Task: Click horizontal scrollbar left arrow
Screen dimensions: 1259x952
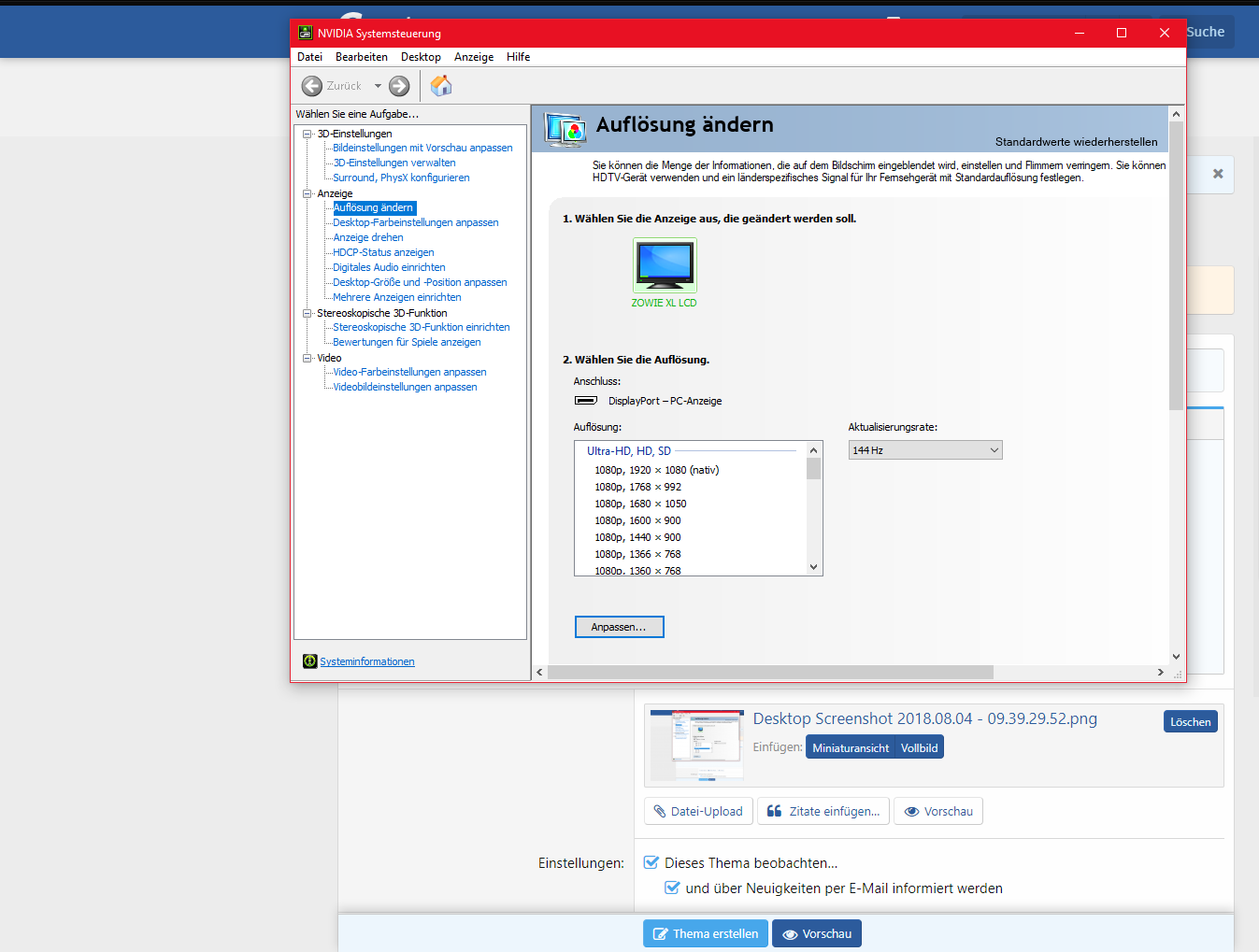Action: coord(539,672)
